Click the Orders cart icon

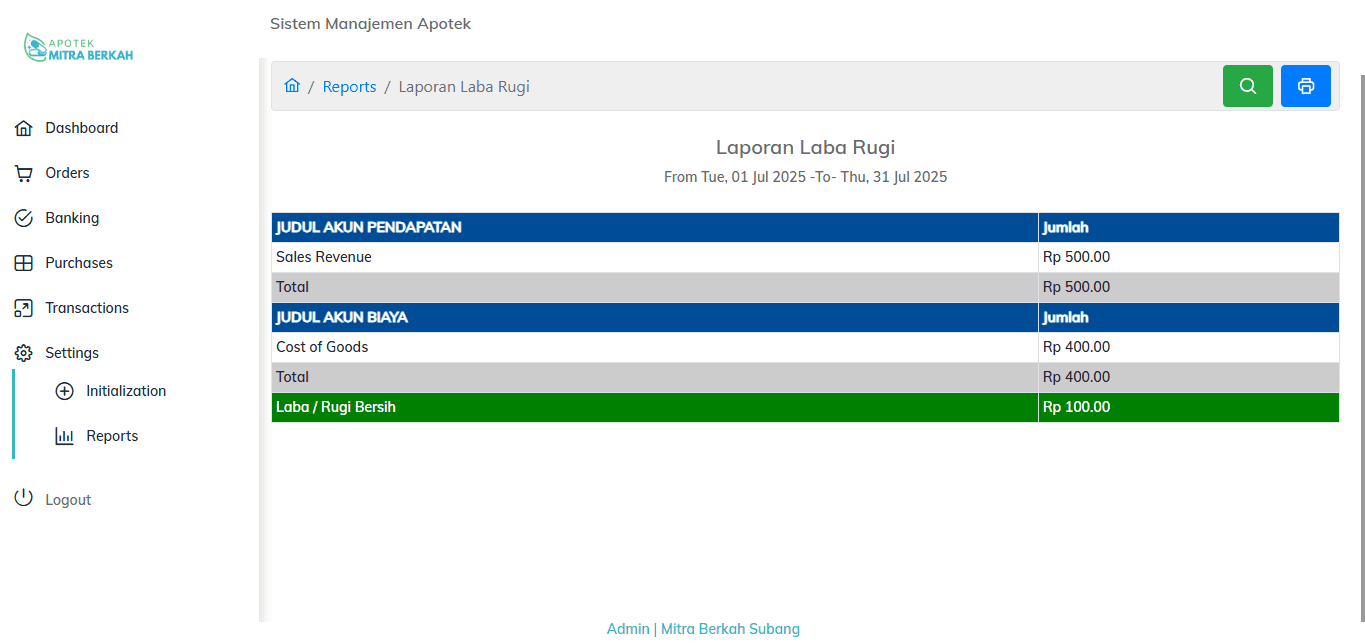24,173
